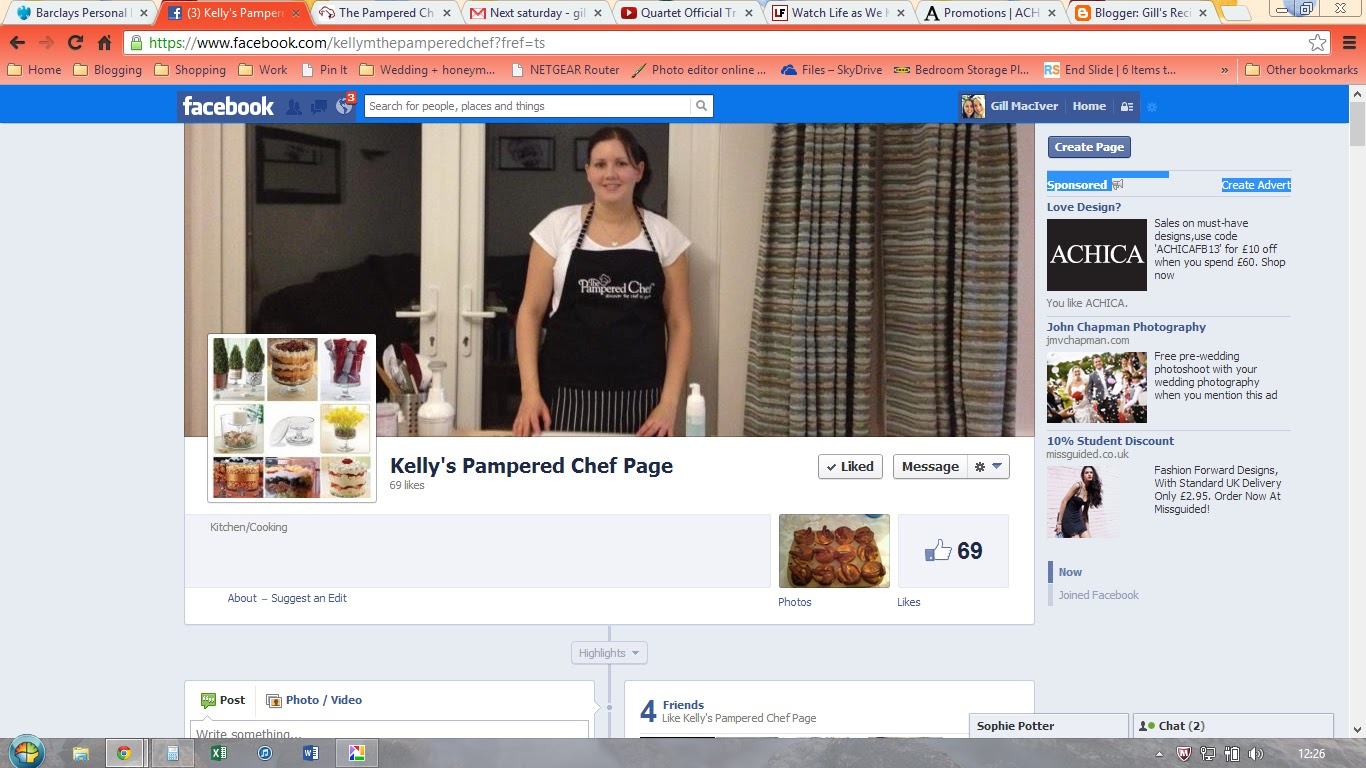1366x768 pixels.
Task: Open friend requests icon
Action: coord(294,106)
